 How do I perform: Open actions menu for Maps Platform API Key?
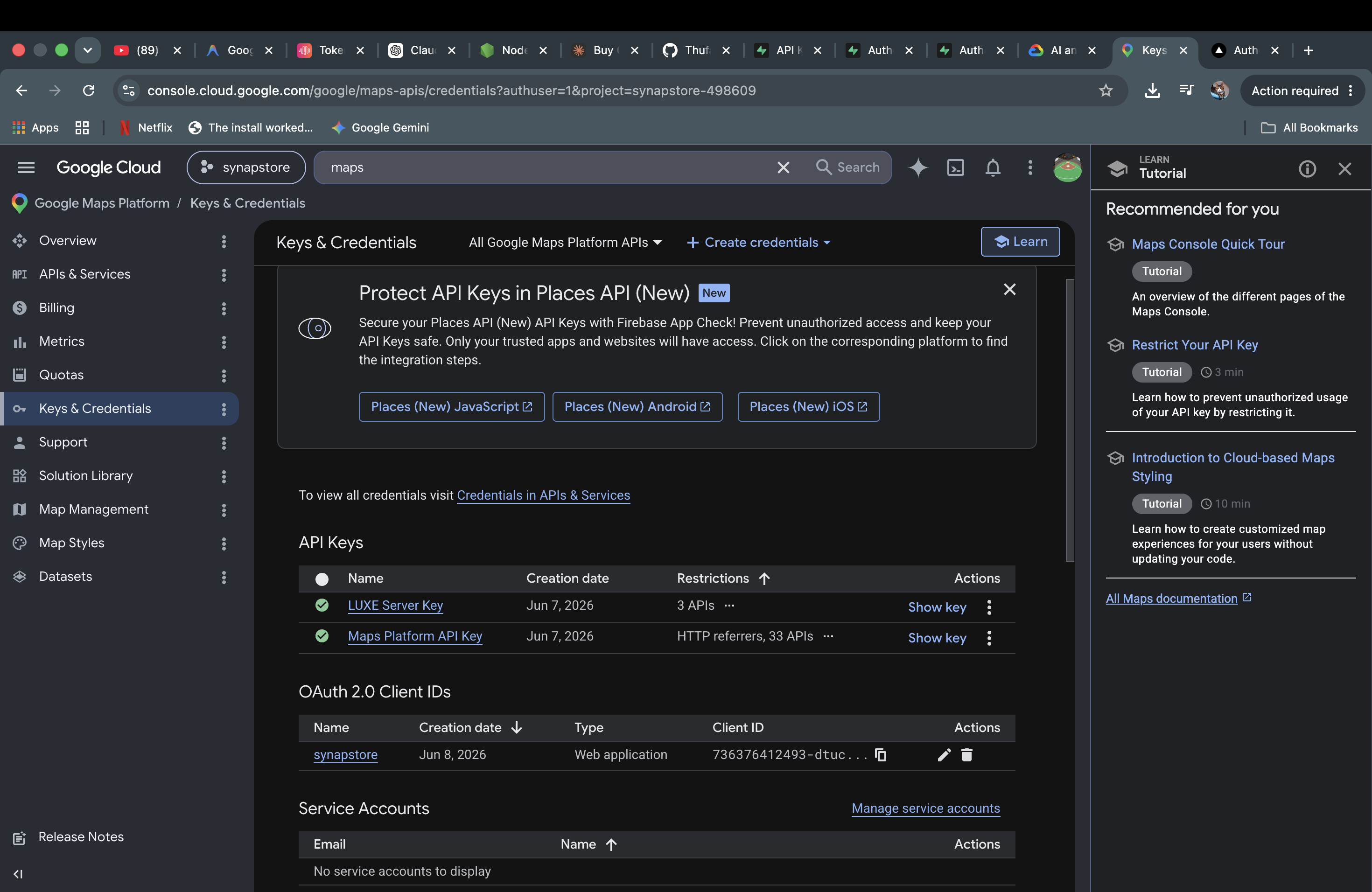coord(989,638)
